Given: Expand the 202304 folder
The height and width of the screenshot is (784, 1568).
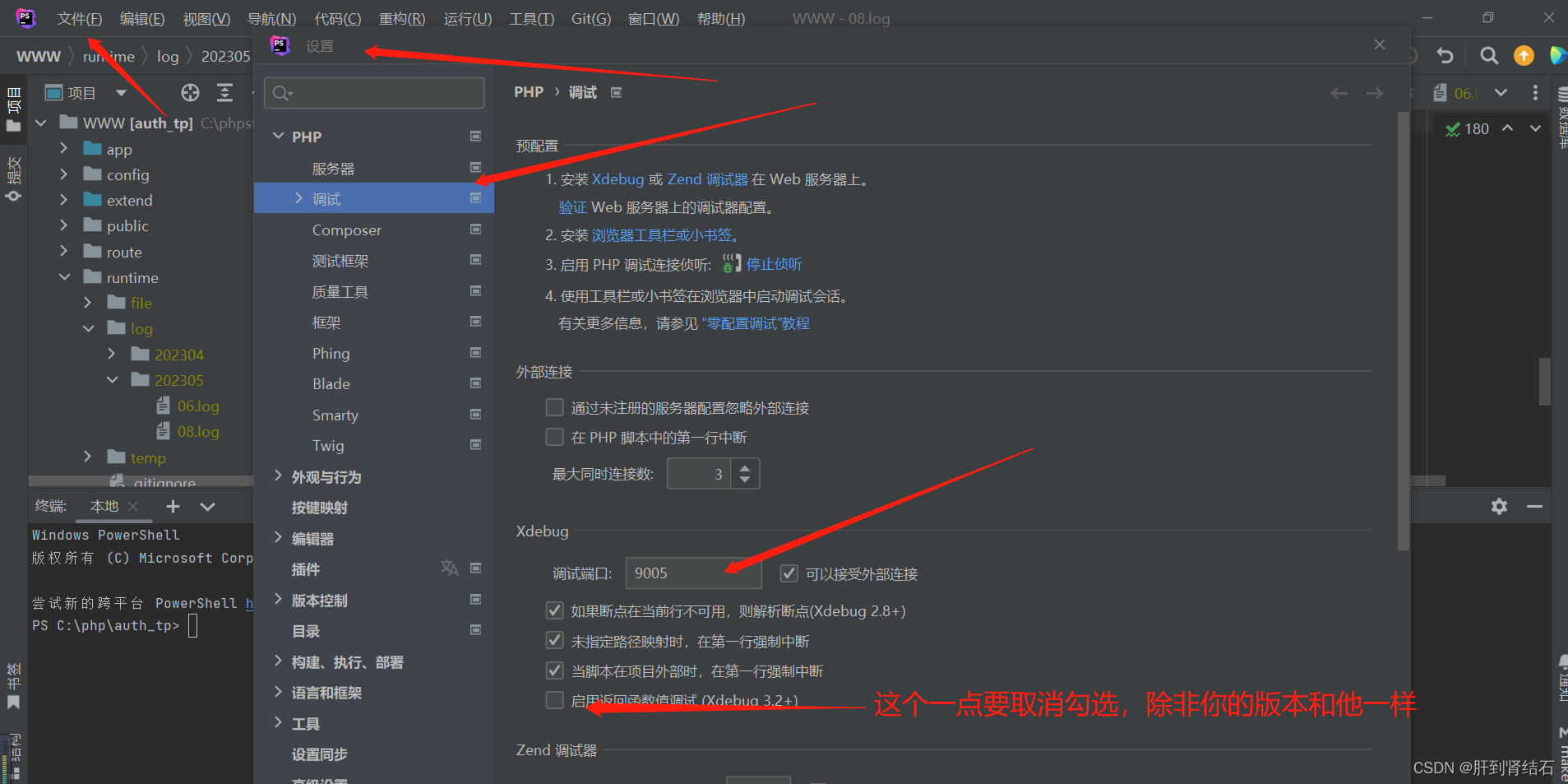Looking at the screenshot, I should pos(112,354).
